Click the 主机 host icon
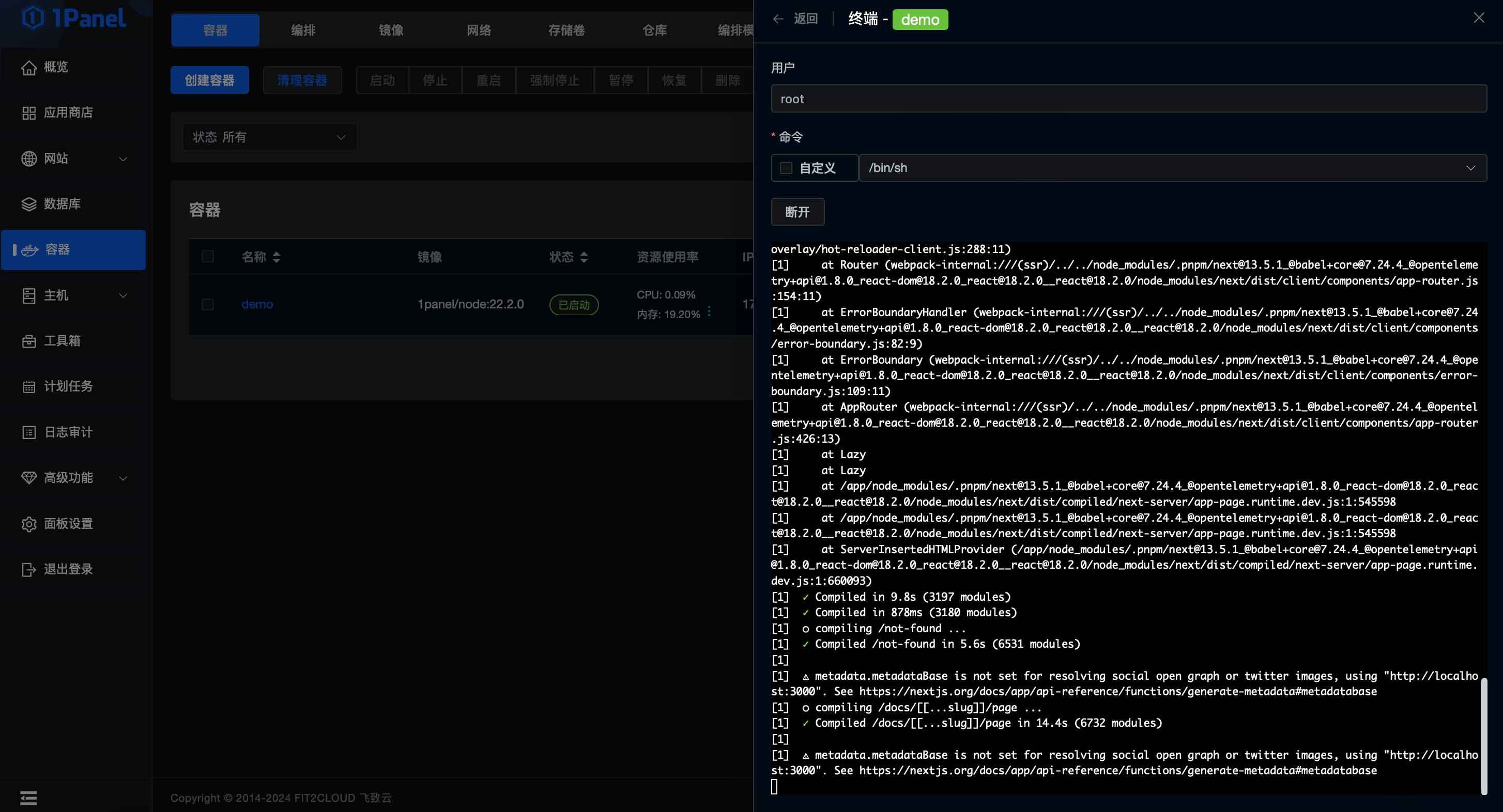The image size is (1503, 812). click(28, 296)
